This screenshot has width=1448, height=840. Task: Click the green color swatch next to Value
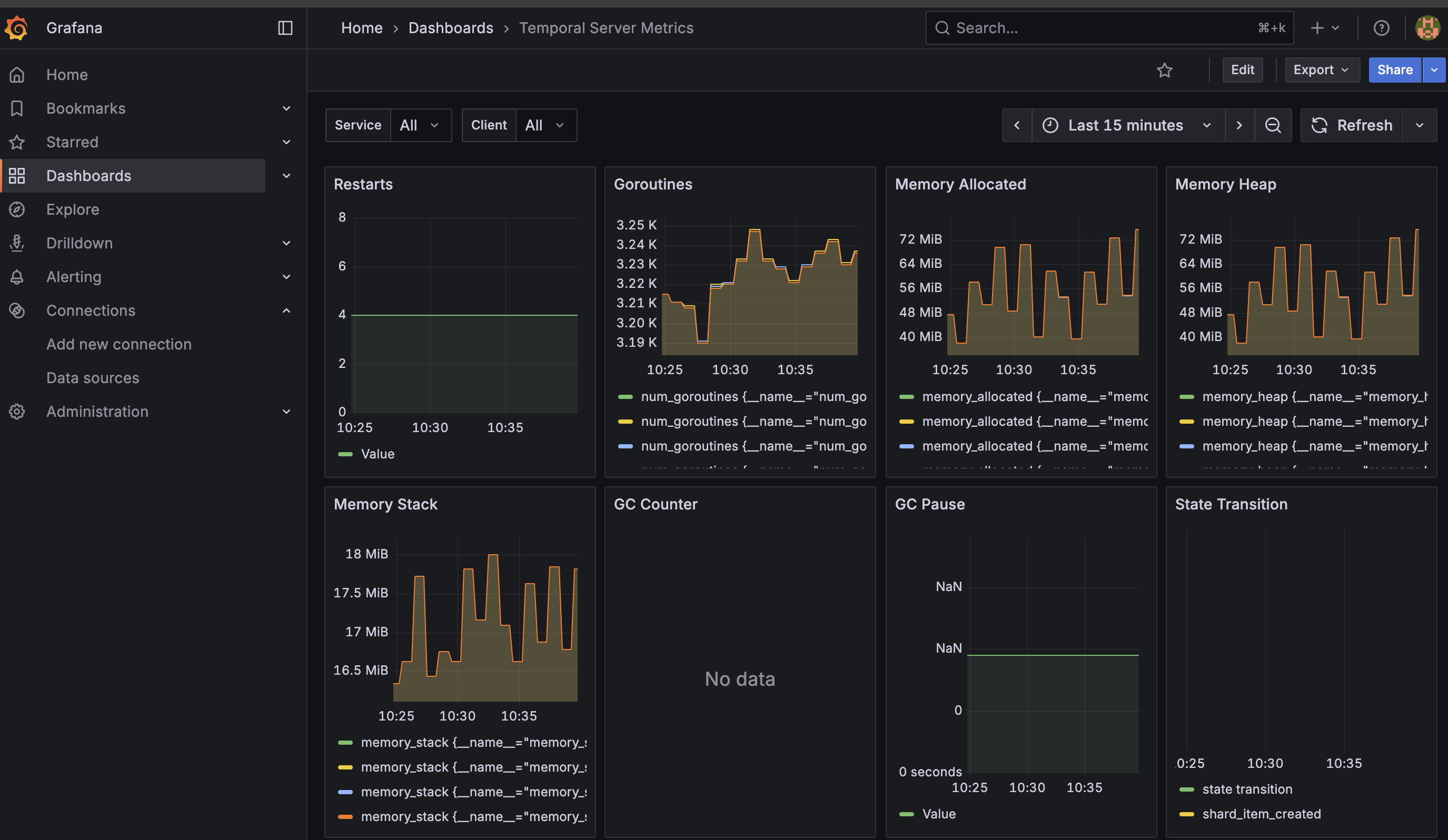[x=345, y=454]
